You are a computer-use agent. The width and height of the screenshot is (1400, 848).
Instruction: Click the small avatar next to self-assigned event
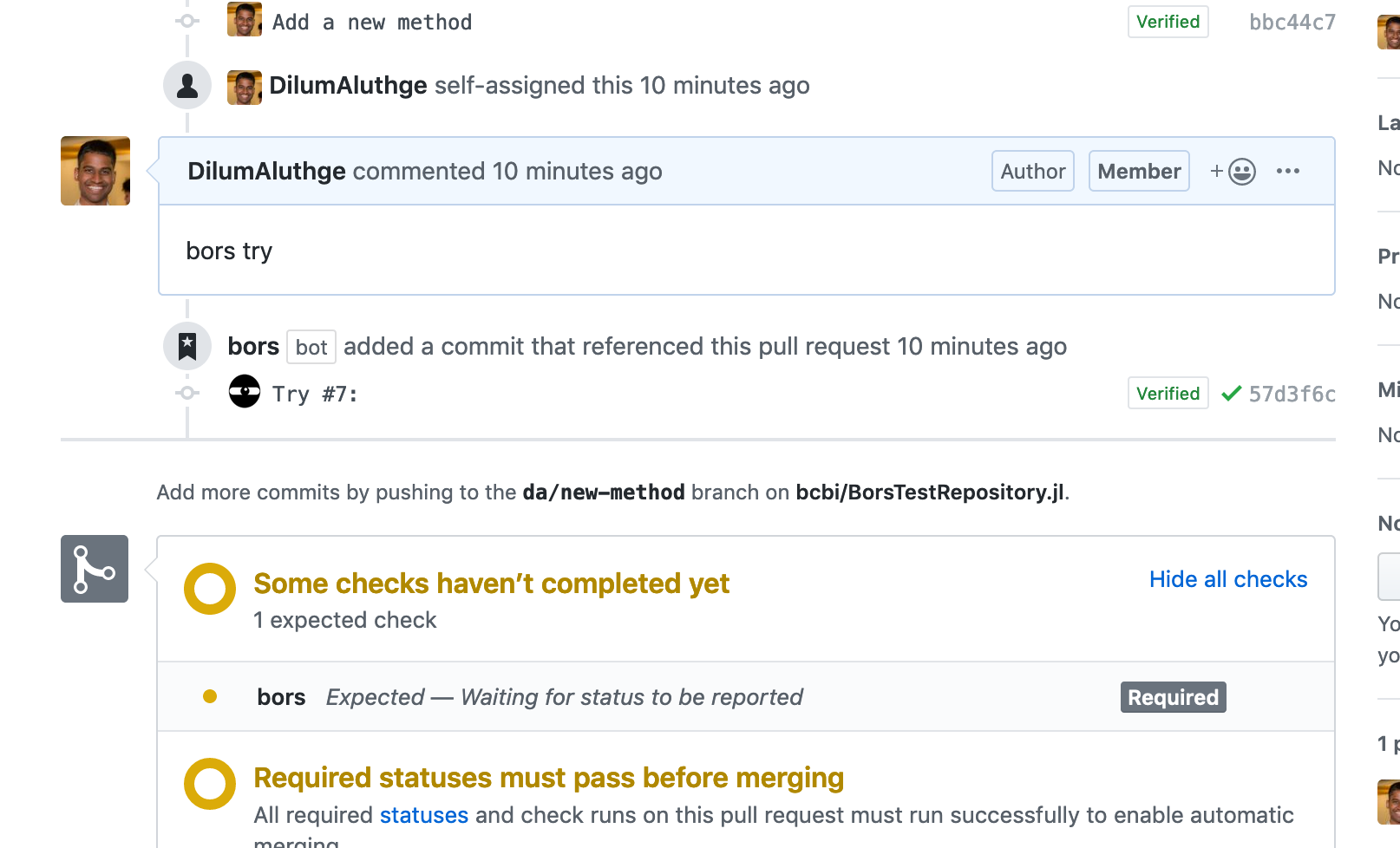(x=245, y=88)
